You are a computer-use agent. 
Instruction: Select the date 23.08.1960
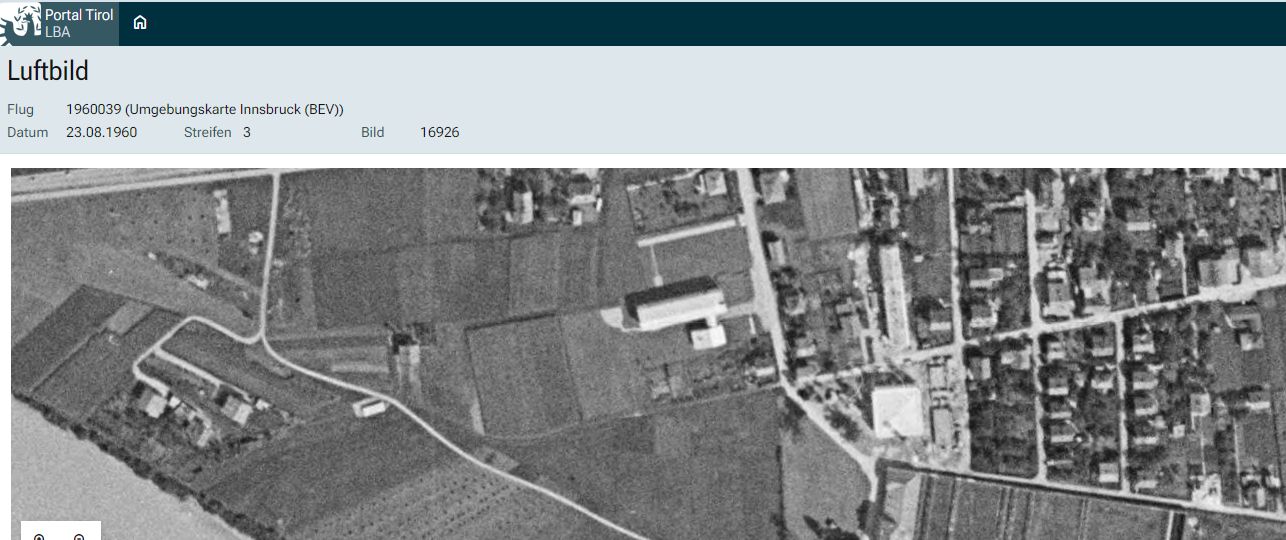101,132
